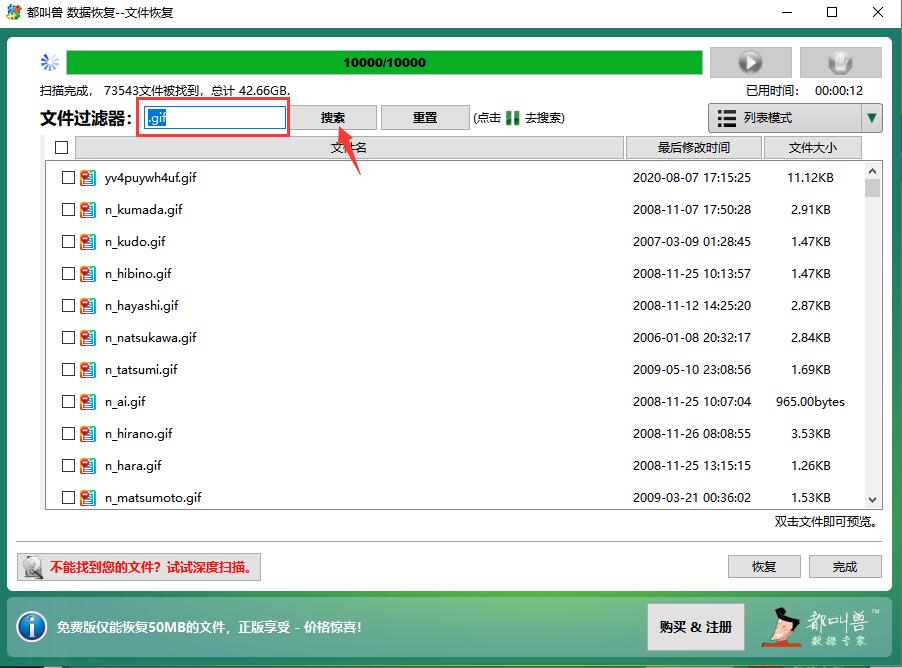Click the list mode icon with three lines
The height and width of the screenshot is (668, 902).
(727, 118)
